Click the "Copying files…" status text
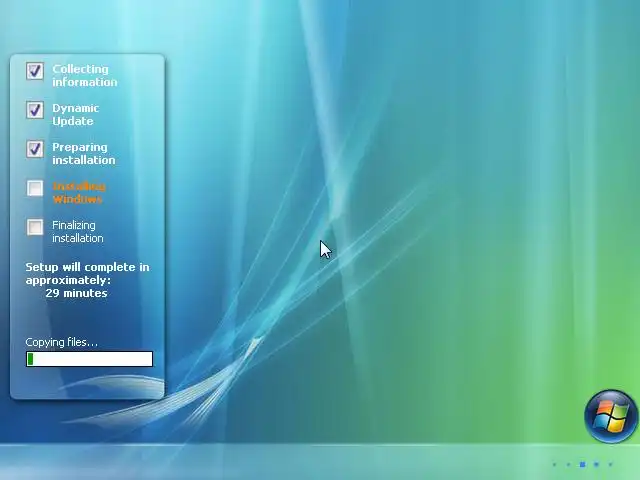 tap(62, 342)
